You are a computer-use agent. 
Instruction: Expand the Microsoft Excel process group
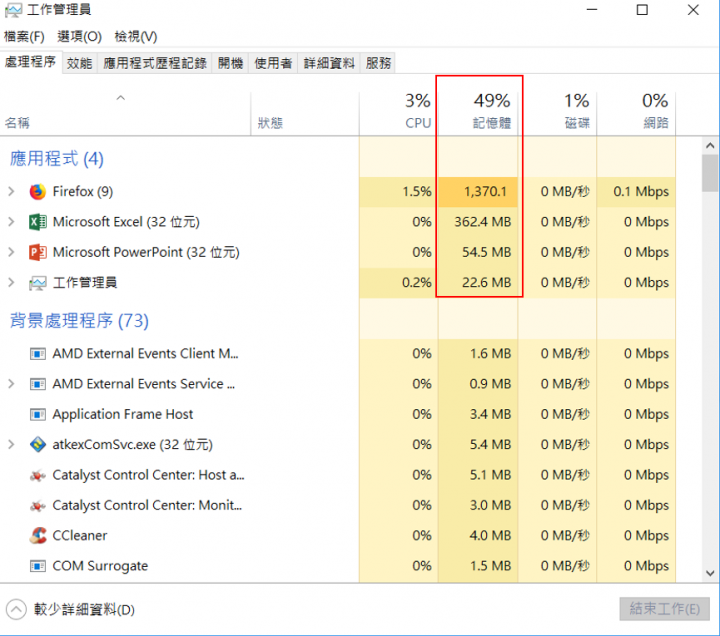11,222
